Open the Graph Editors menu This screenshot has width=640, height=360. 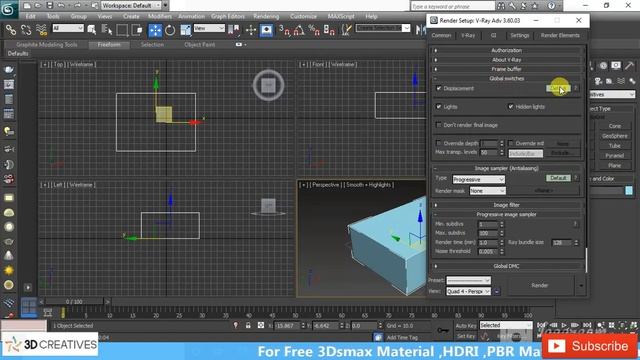tap(228, 16)
